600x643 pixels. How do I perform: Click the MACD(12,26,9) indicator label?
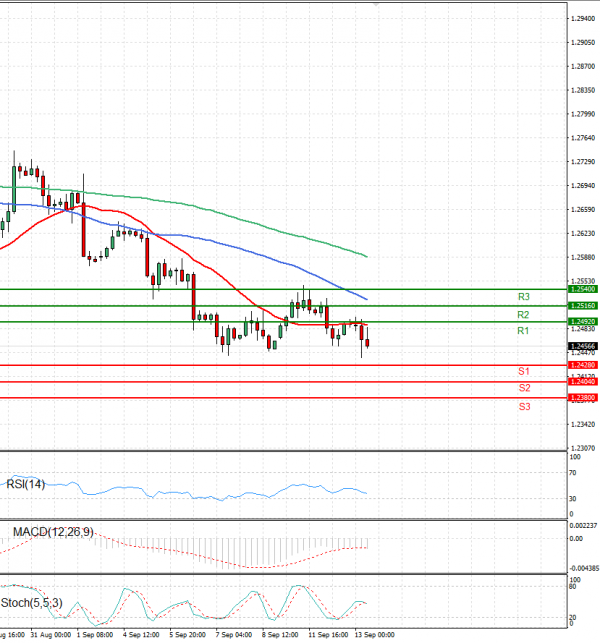coord(53,532)
